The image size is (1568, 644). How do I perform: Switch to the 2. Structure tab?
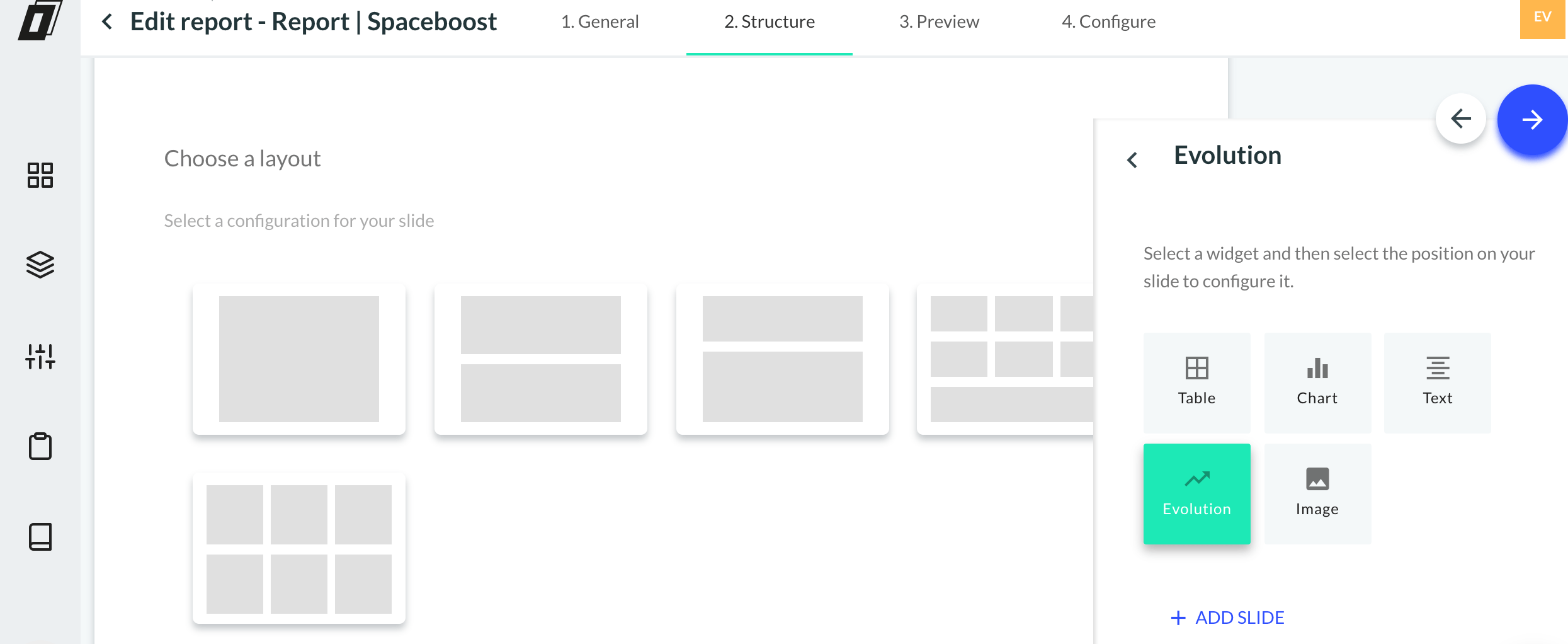(x=770, y=22)
